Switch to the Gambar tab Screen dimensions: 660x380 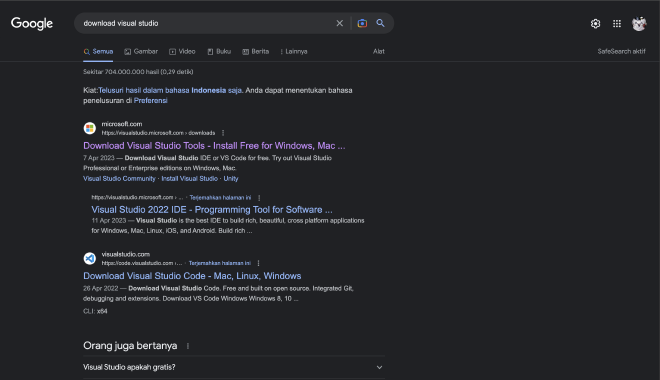click(141, 51)
